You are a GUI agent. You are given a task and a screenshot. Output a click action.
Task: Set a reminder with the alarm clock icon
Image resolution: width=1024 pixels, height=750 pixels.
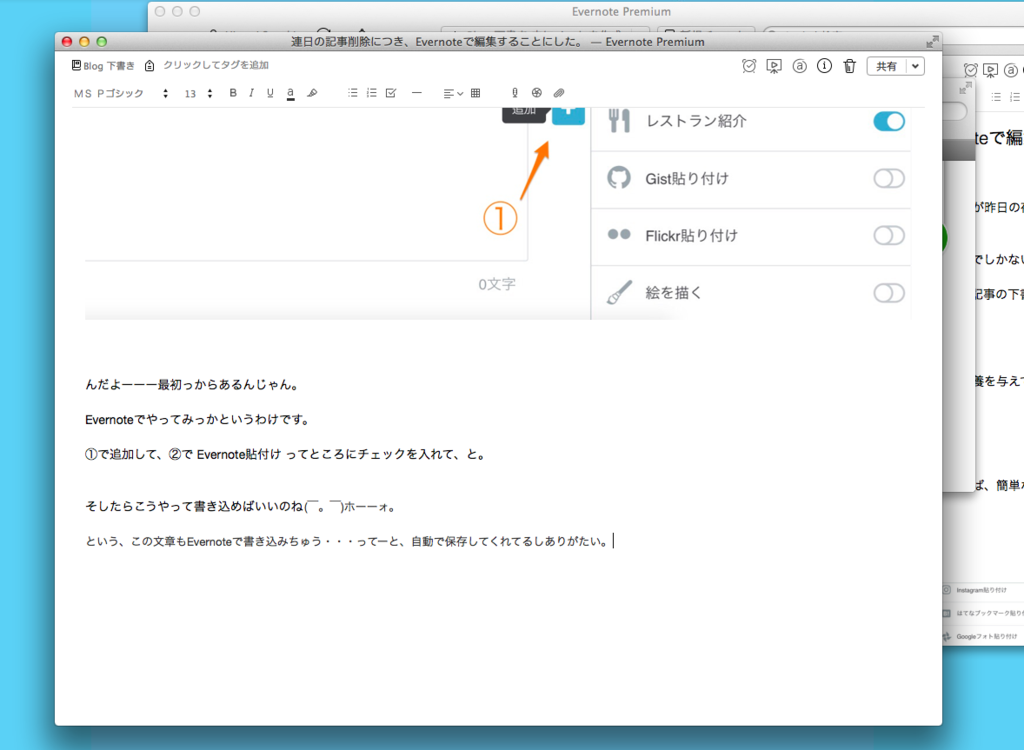pos(749,66)
